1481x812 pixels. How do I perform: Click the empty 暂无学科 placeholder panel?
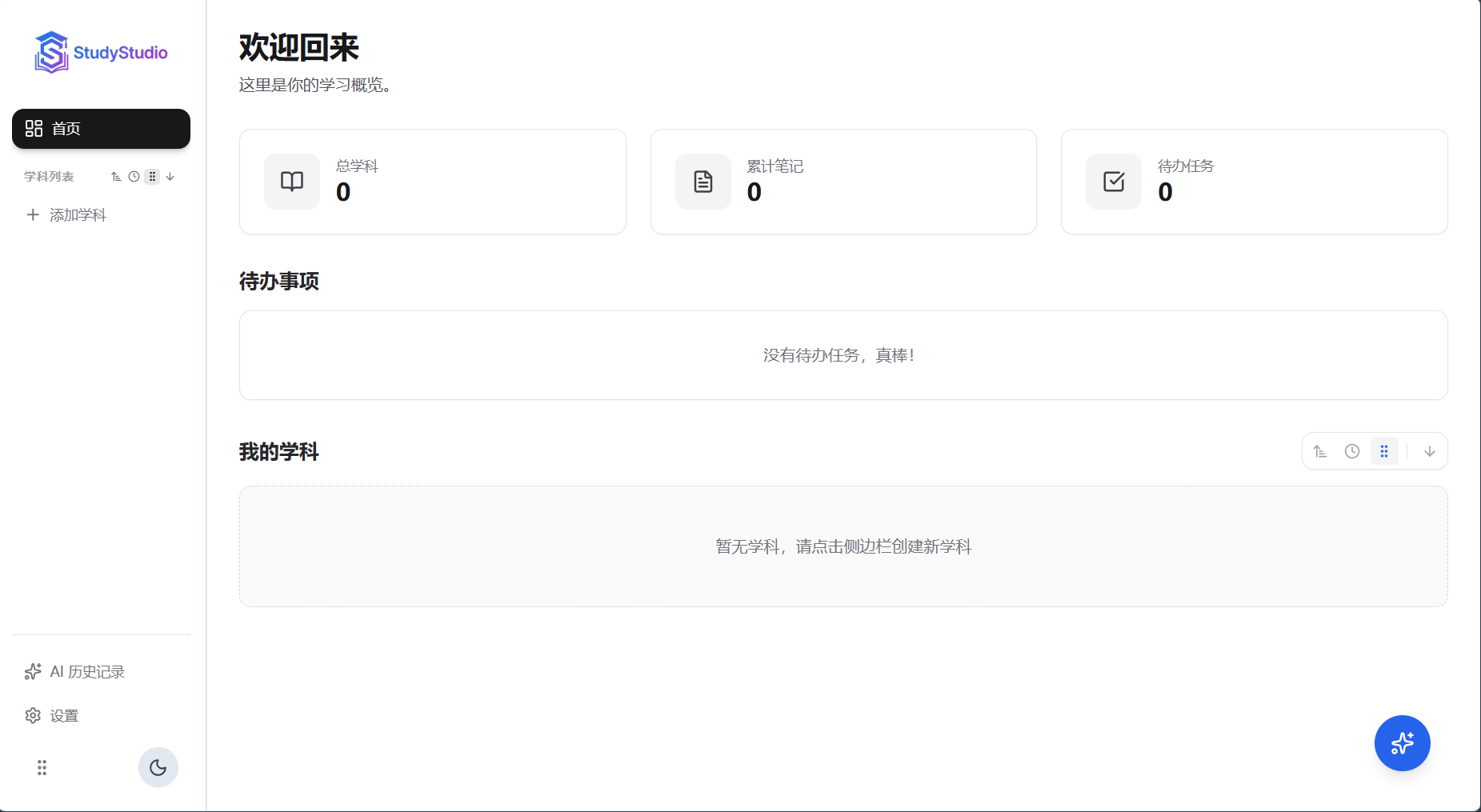[843, 546]
